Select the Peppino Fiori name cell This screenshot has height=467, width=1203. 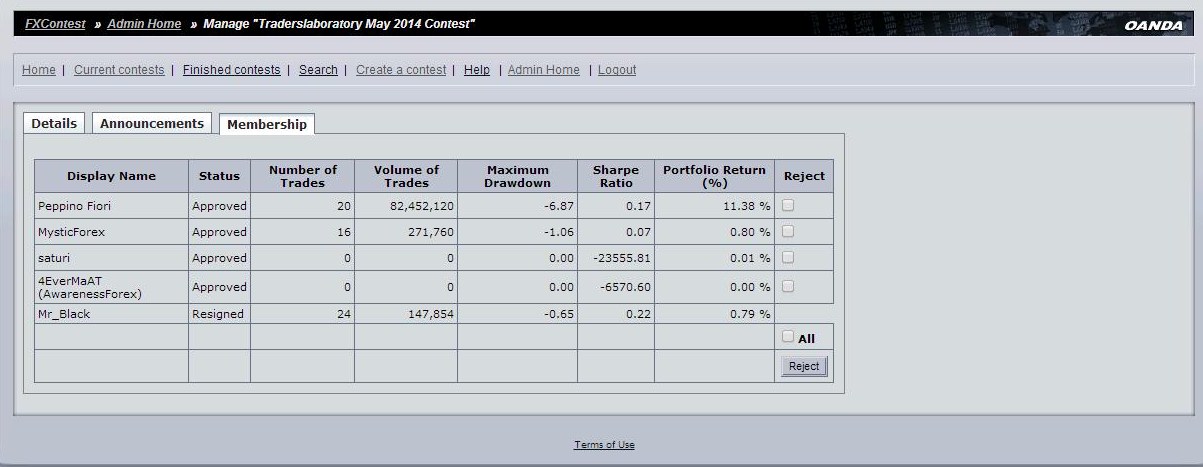tap(111, 206)
